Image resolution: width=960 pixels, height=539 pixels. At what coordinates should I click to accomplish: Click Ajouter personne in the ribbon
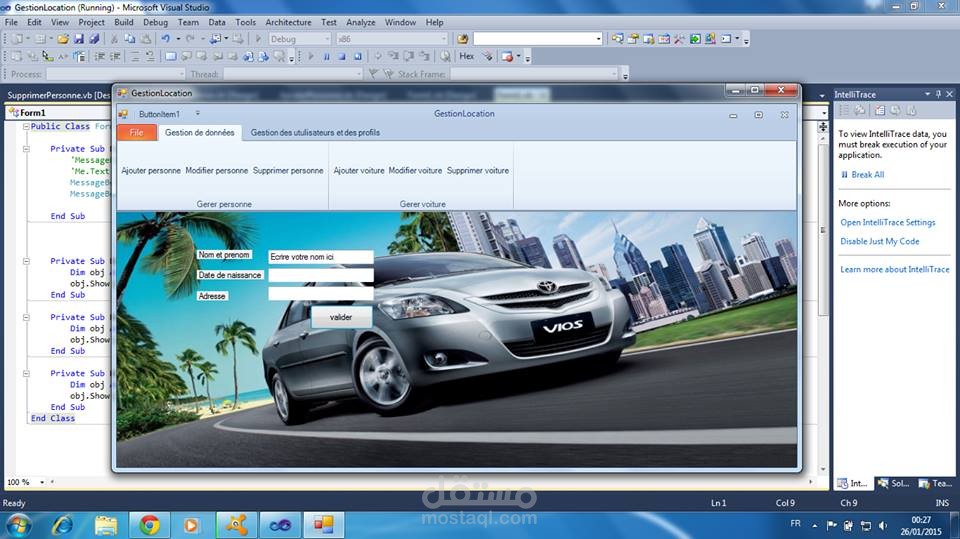151,170
